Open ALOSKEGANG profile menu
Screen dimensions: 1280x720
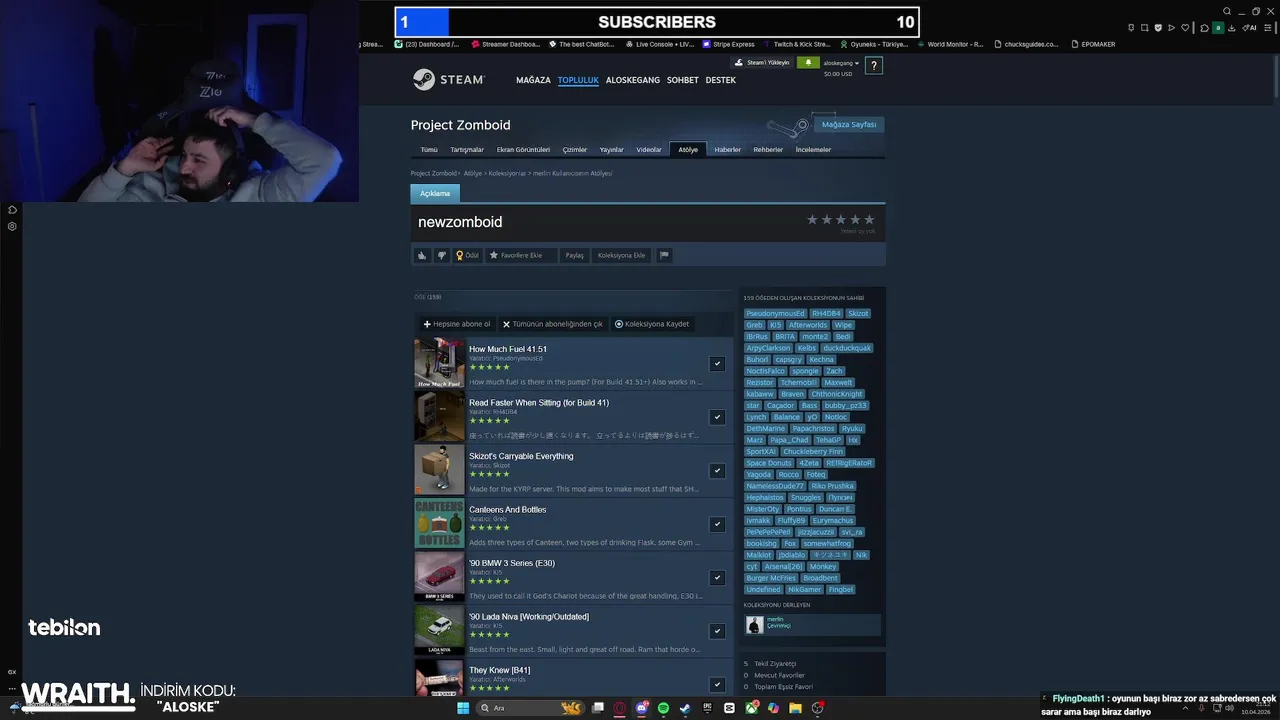[633, 80]
